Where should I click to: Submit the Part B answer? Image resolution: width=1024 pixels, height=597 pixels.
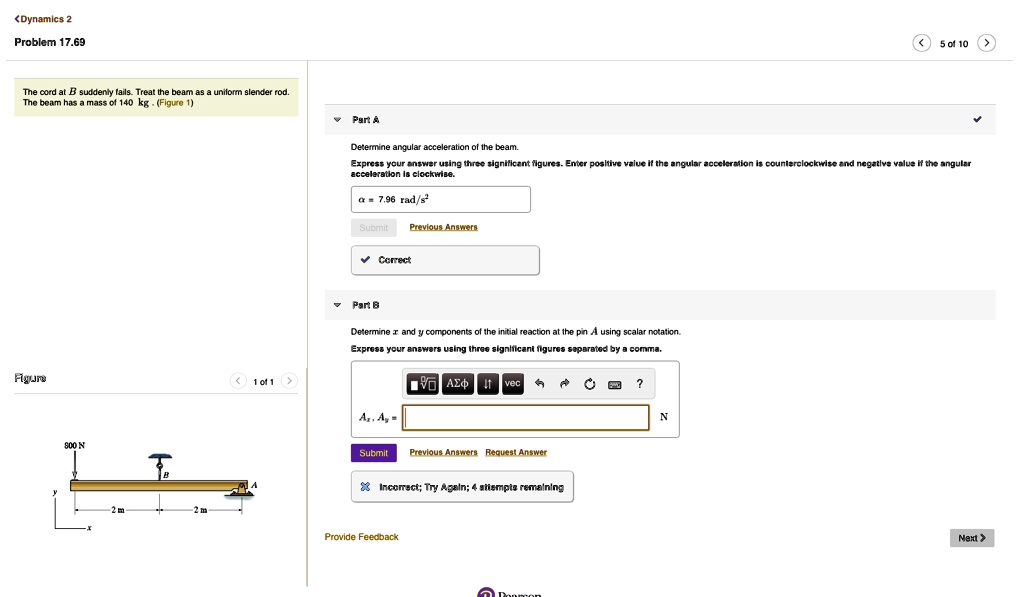[373, 453]
